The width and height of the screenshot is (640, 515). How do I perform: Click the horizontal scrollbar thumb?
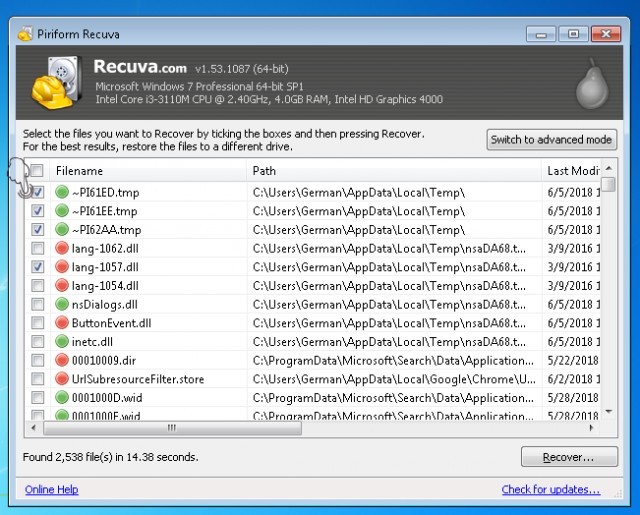point(172,428)
